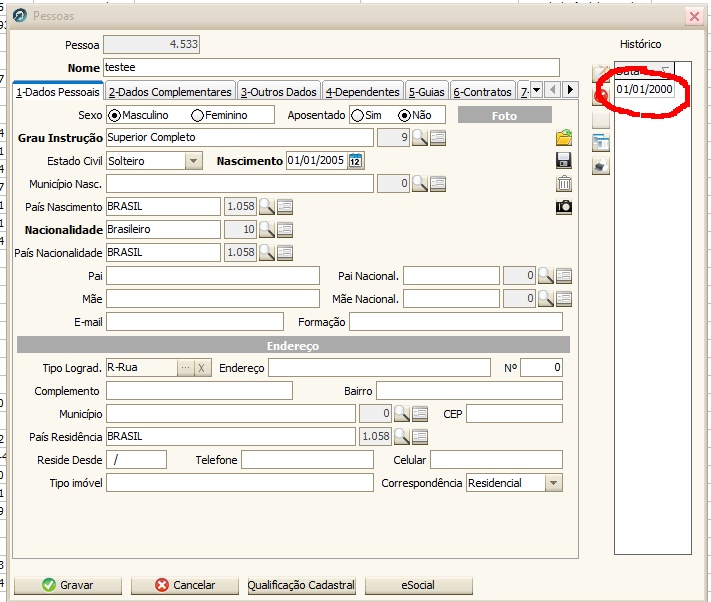This screenshot has width=711, height=602.
Task: Click the eSocial button
Action: point(419,585)
